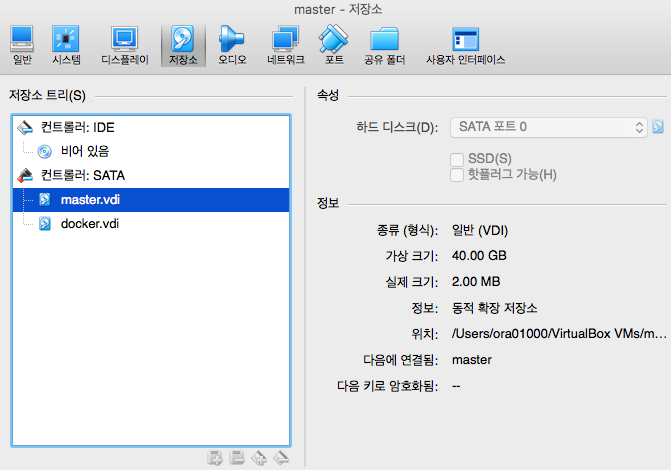Viewport: 671px width, 470px height.
Task: Click the /Users/ora01000/VirtualBox VMs location path
Action: tap(559, 333)
